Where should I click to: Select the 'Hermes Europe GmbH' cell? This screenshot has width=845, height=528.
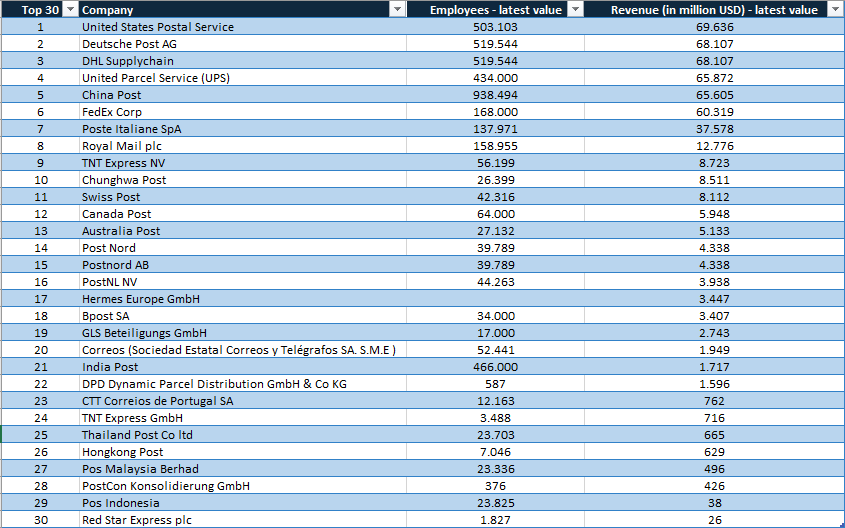[x=243, y=298]
